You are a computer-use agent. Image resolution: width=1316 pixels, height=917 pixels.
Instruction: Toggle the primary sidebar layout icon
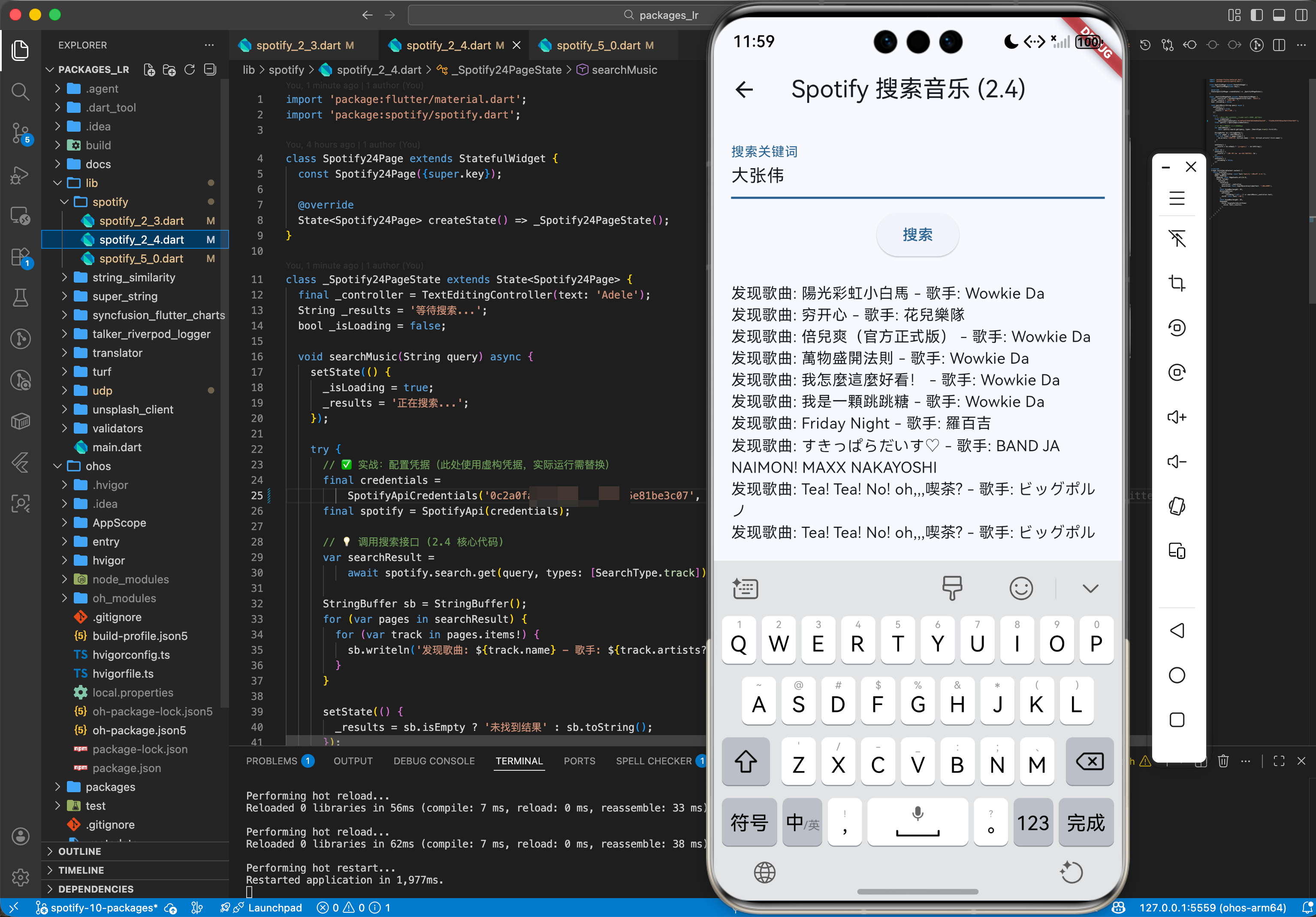point(1256,15)
